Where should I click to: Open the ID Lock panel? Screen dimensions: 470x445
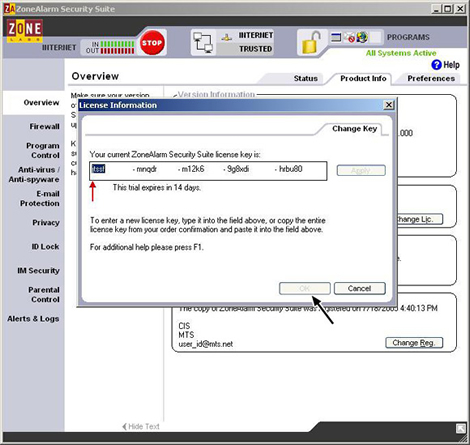pos(45,246)
